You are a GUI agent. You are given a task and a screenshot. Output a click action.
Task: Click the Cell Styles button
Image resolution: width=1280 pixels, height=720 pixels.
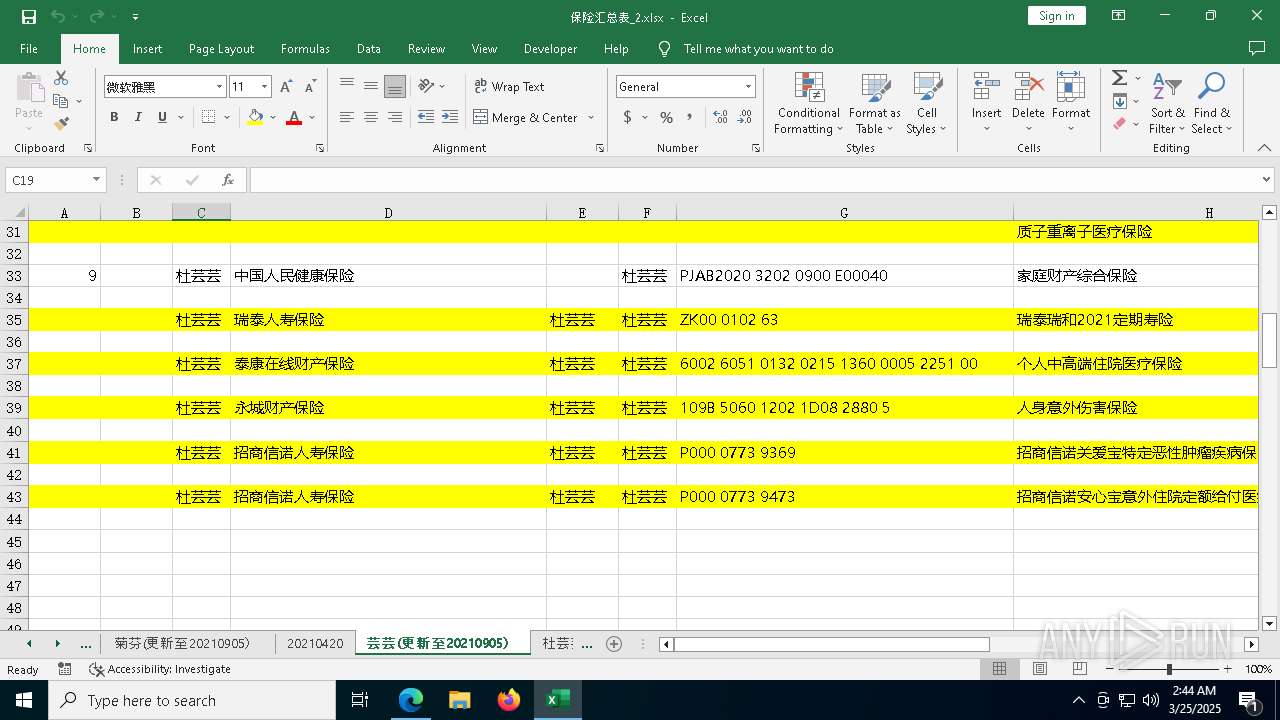click(x=927, y=104)
